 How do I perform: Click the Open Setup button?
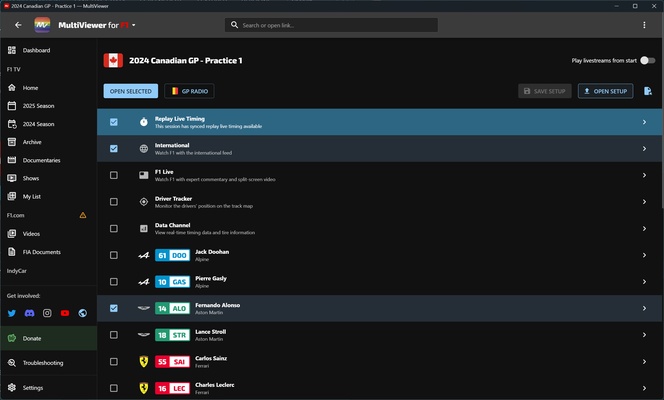coord(606,91)
